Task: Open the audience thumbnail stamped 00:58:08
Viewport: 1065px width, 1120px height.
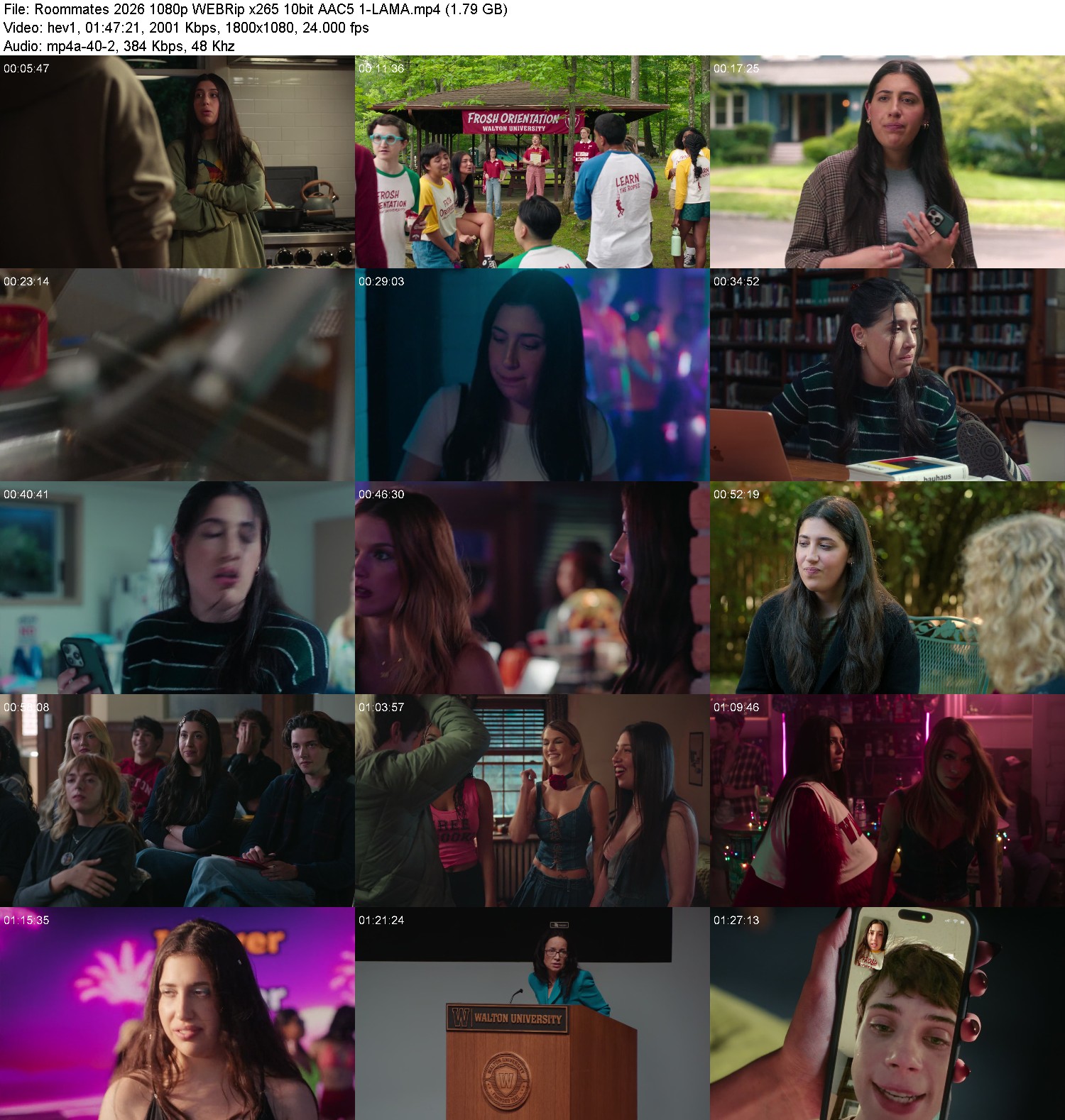Action: click(x=177, y=801)
